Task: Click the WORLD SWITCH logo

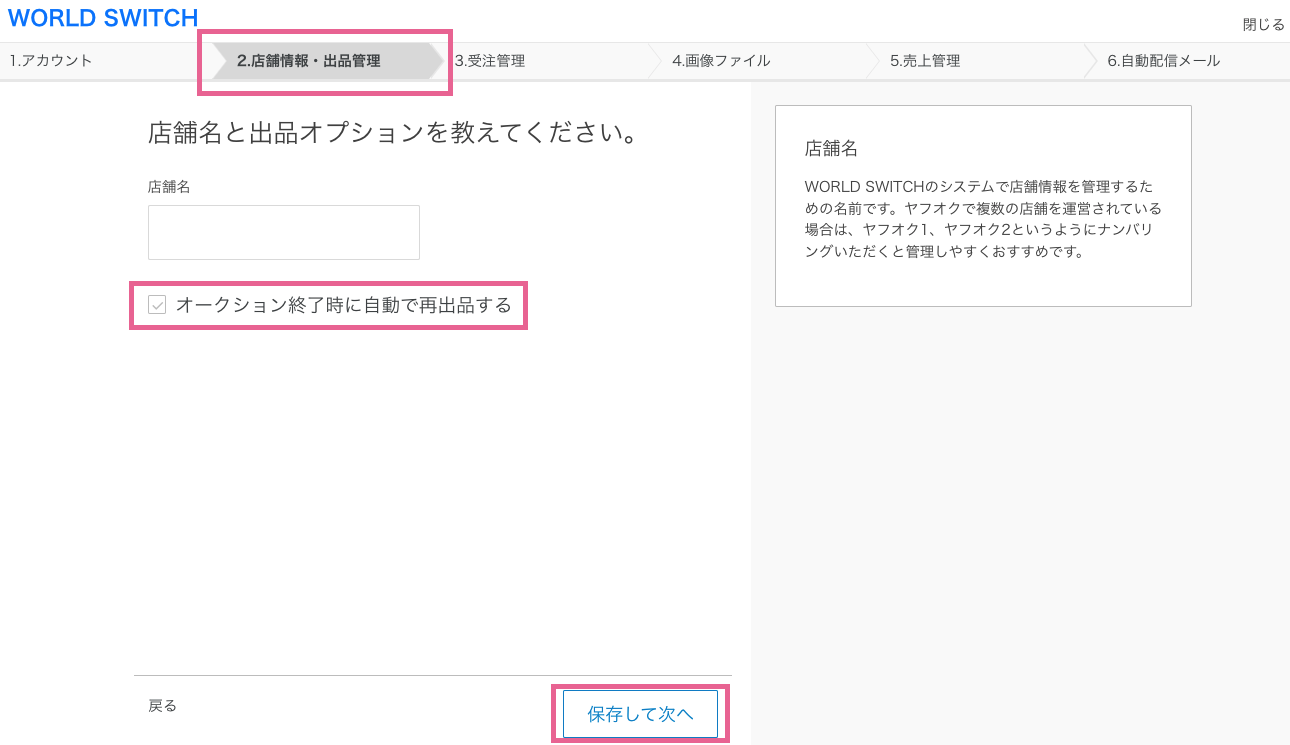Action: click(103, 18)
